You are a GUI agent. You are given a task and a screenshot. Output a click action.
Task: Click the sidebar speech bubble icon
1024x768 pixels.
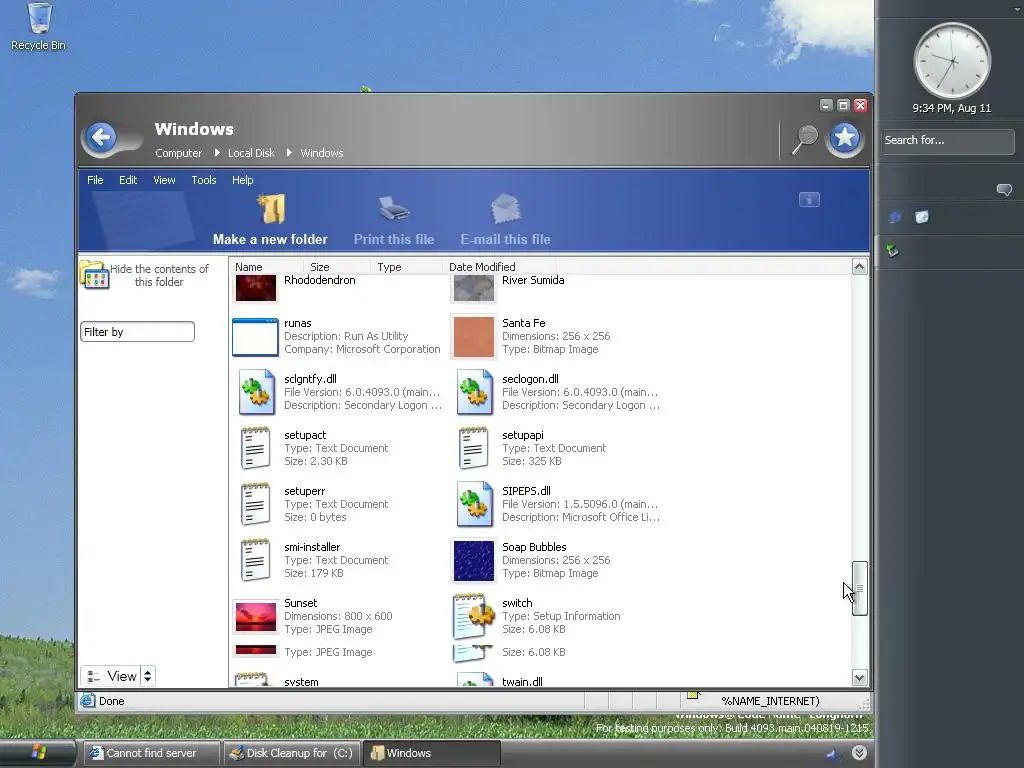[1004, 189]
